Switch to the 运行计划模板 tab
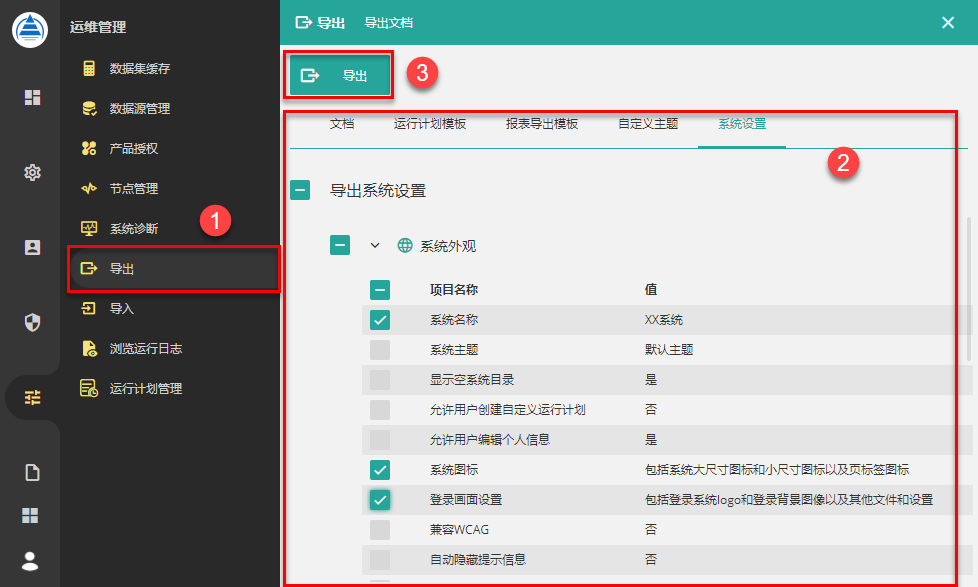The height and width of the screenshot is (587, 978). click(x=430, y=124)
